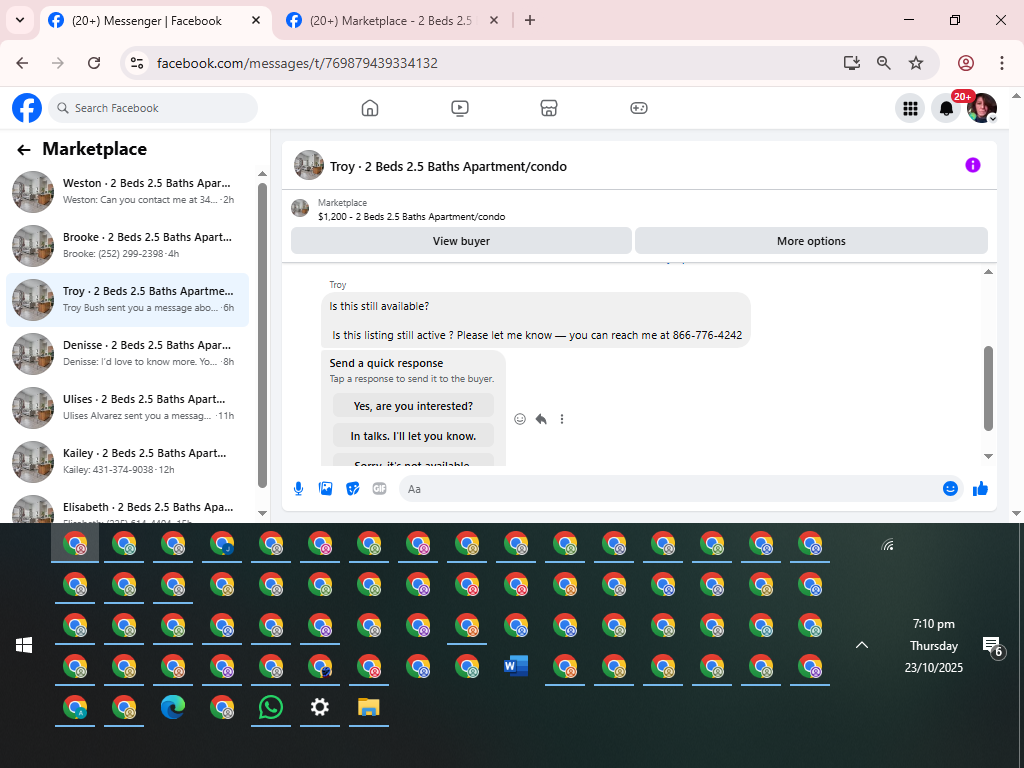This screenshot has width=1024, height=768.
Task: React to message with emoji icon
Action: 520,419
